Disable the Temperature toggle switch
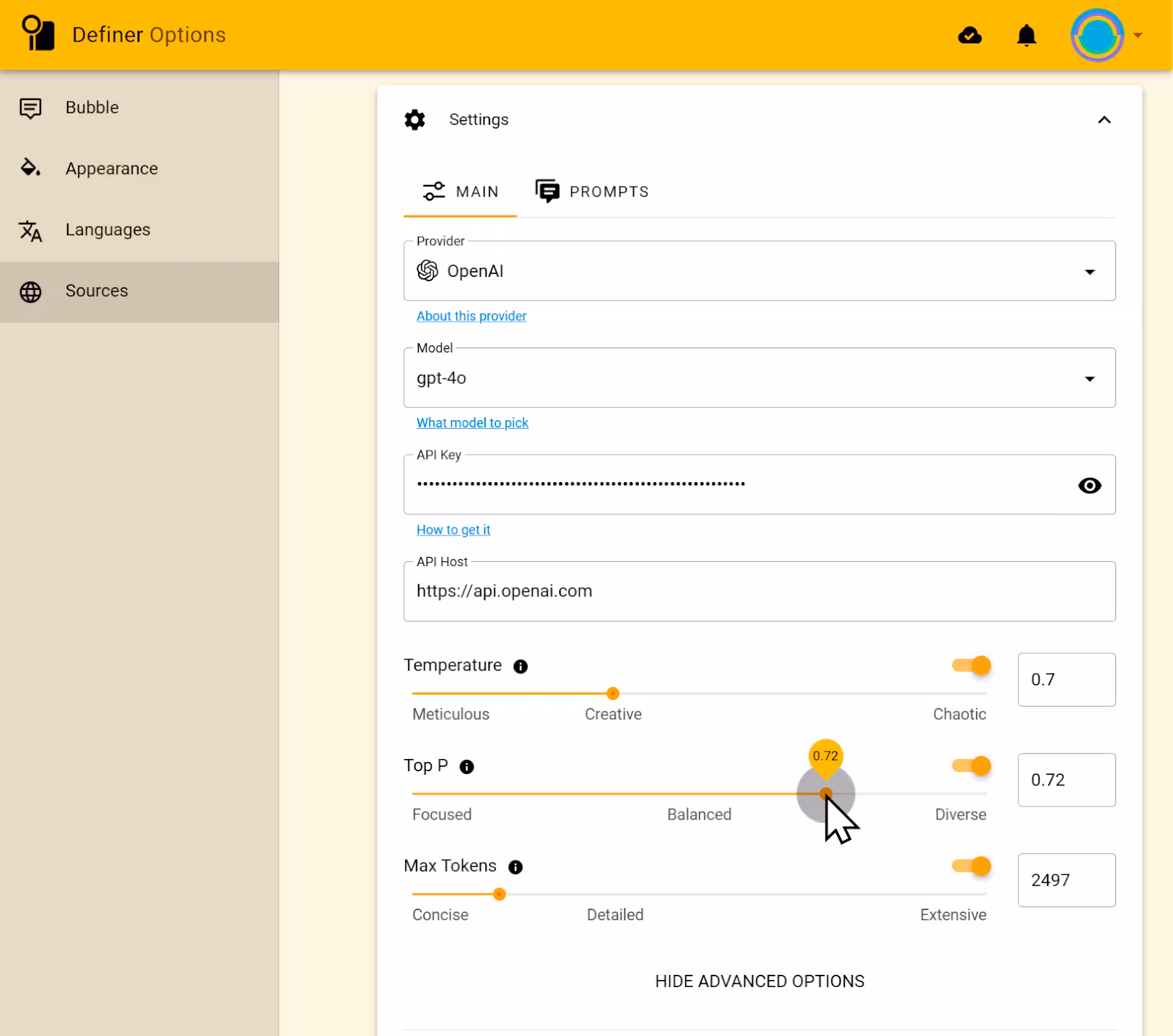The image size is (1173, 1036). point(972,665)
